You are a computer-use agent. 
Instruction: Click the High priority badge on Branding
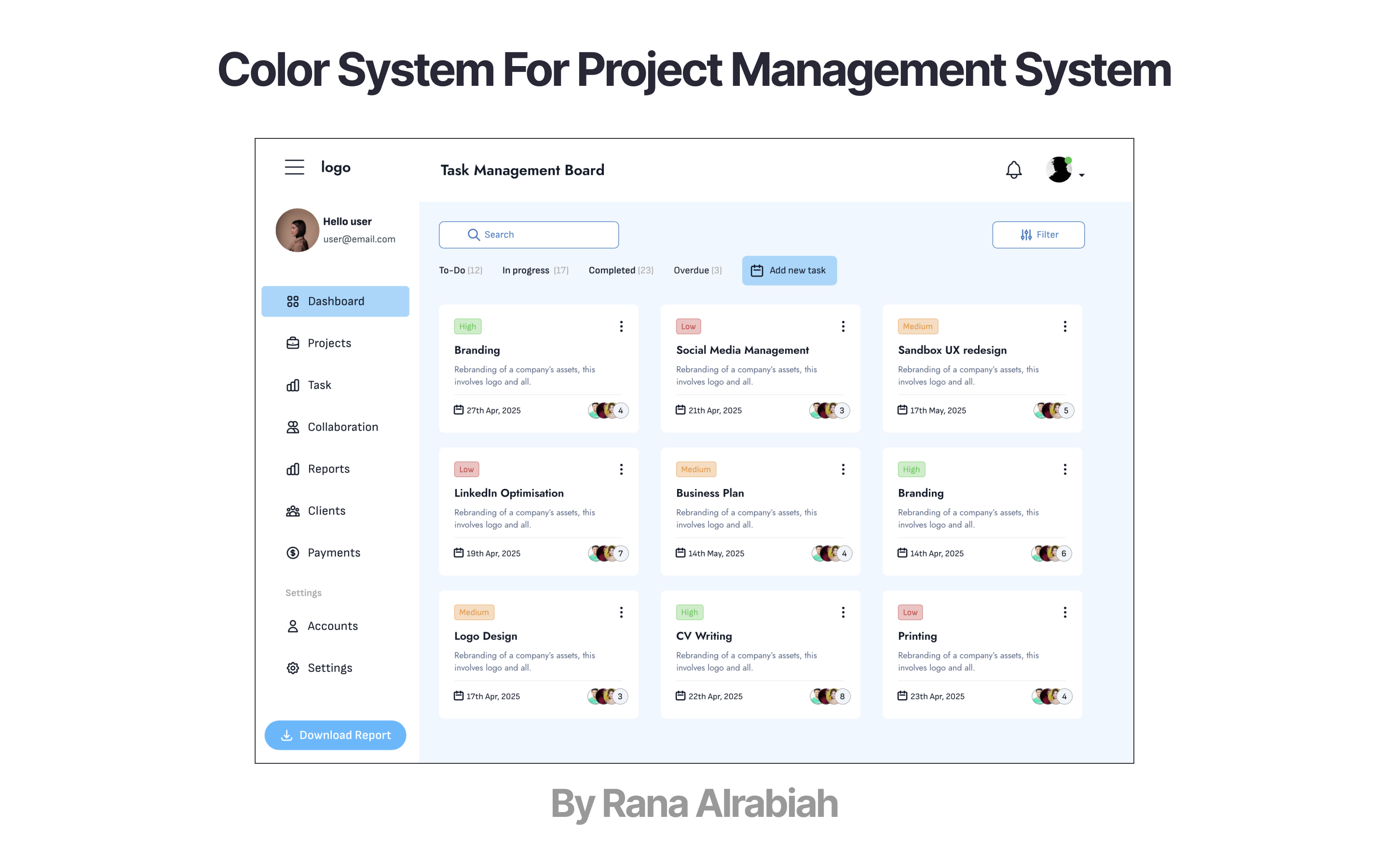[467, 326]
